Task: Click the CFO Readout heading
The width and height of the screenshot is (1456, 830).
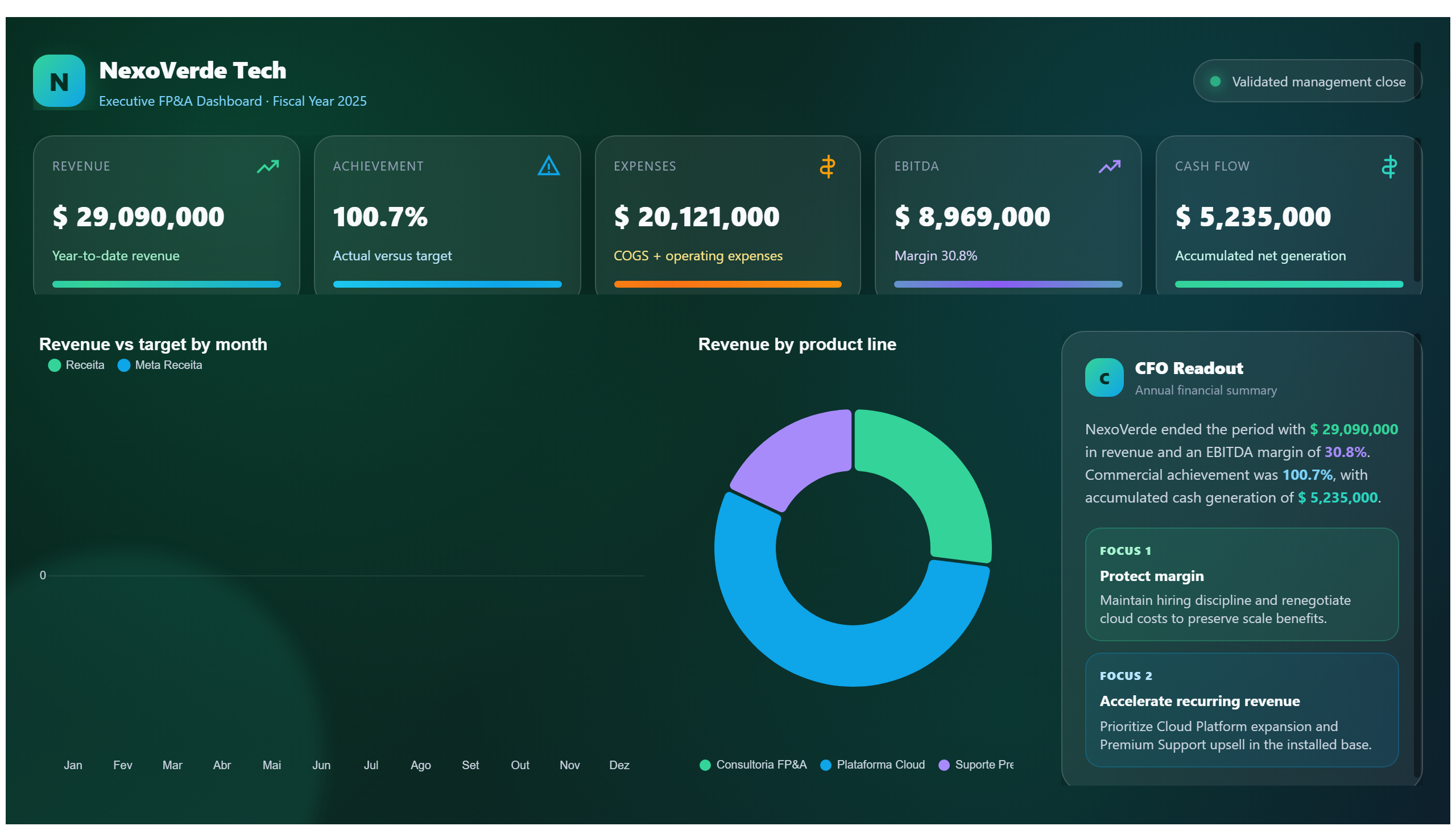Action: click(1189, 368)
